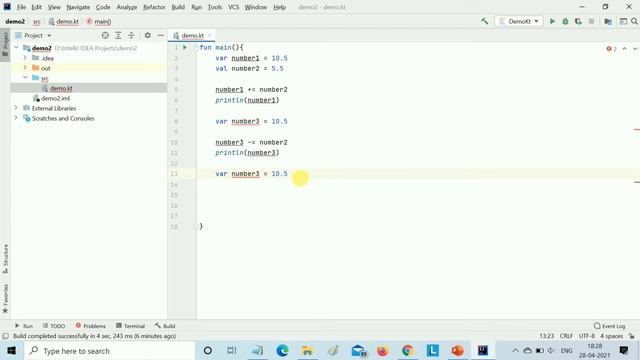Open the Event Log
The image size is (640, 360).
click(x=609, y=326)
